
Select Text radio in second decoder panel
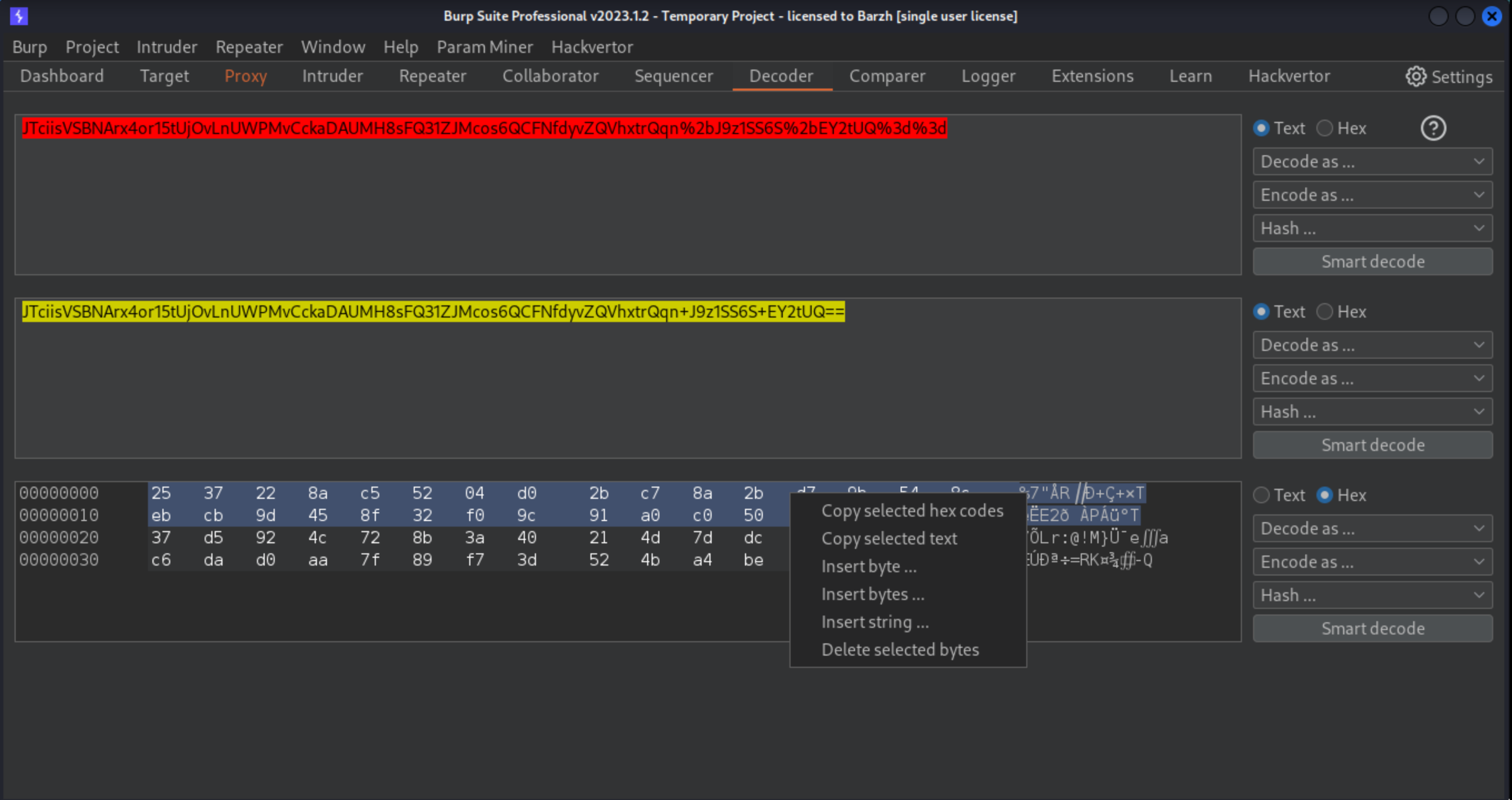pos(1261,312)
